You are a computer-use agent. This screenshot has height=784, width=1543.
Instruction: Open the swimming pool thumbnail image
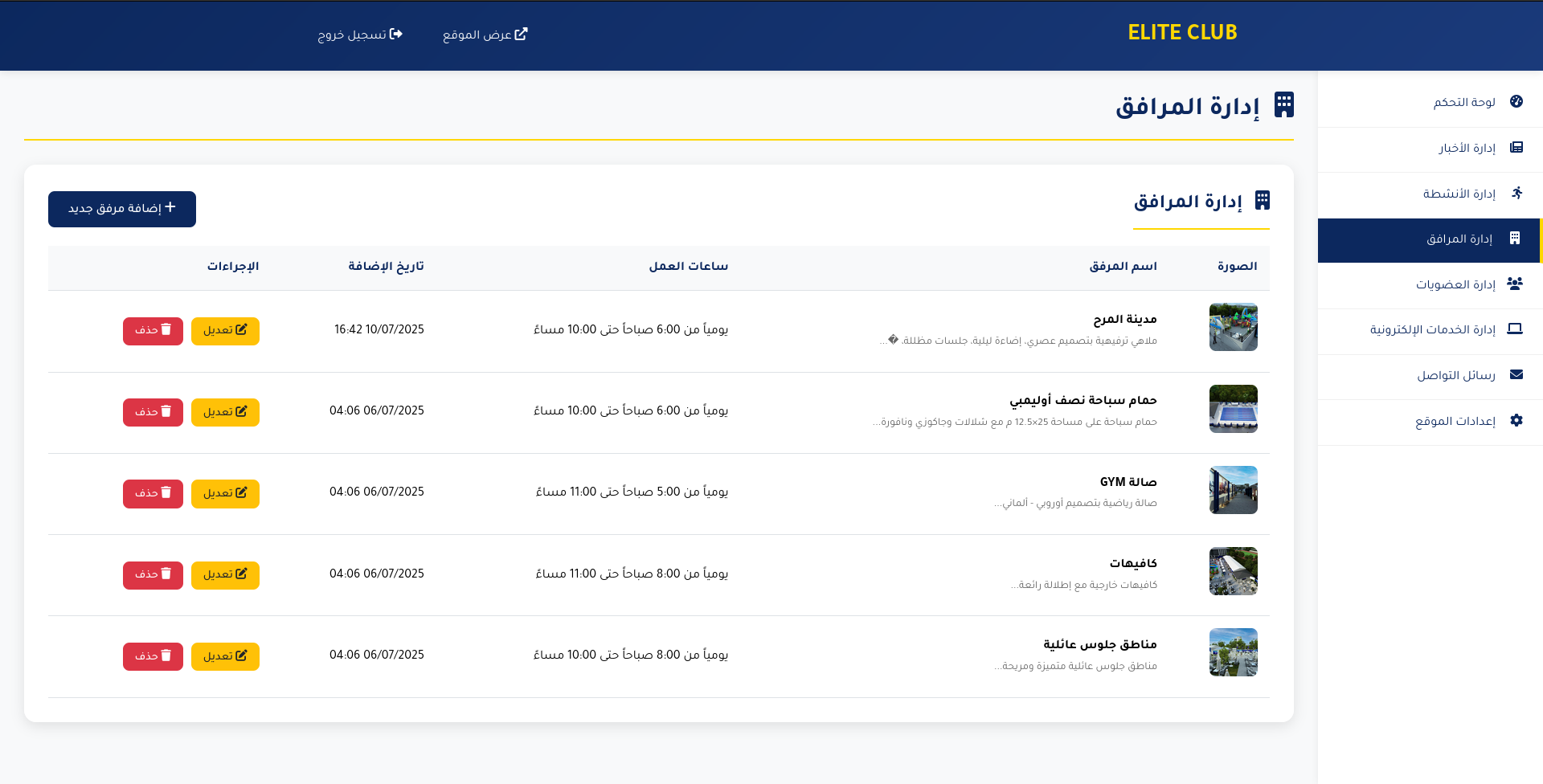1234,409
